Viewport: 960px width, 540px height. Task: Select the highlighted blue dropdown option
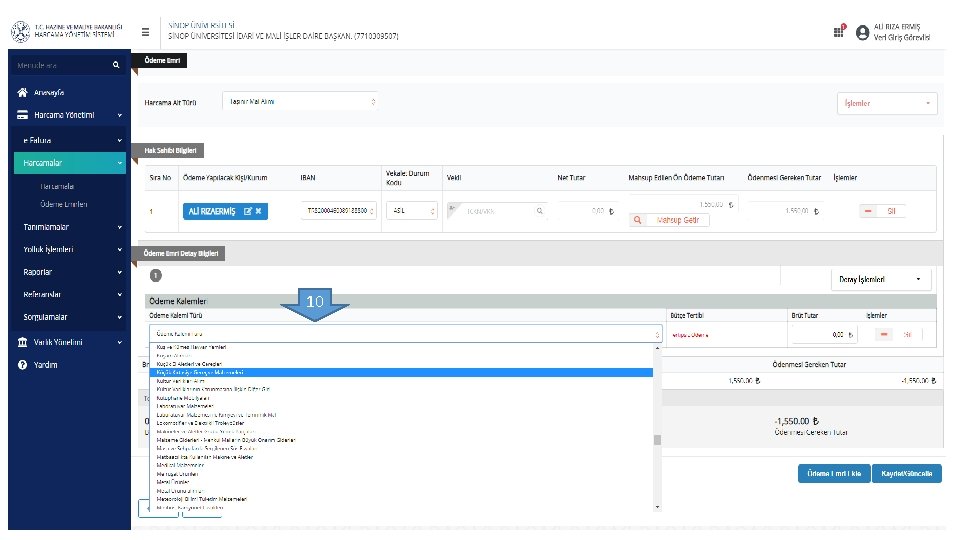(x=401, y=372)
